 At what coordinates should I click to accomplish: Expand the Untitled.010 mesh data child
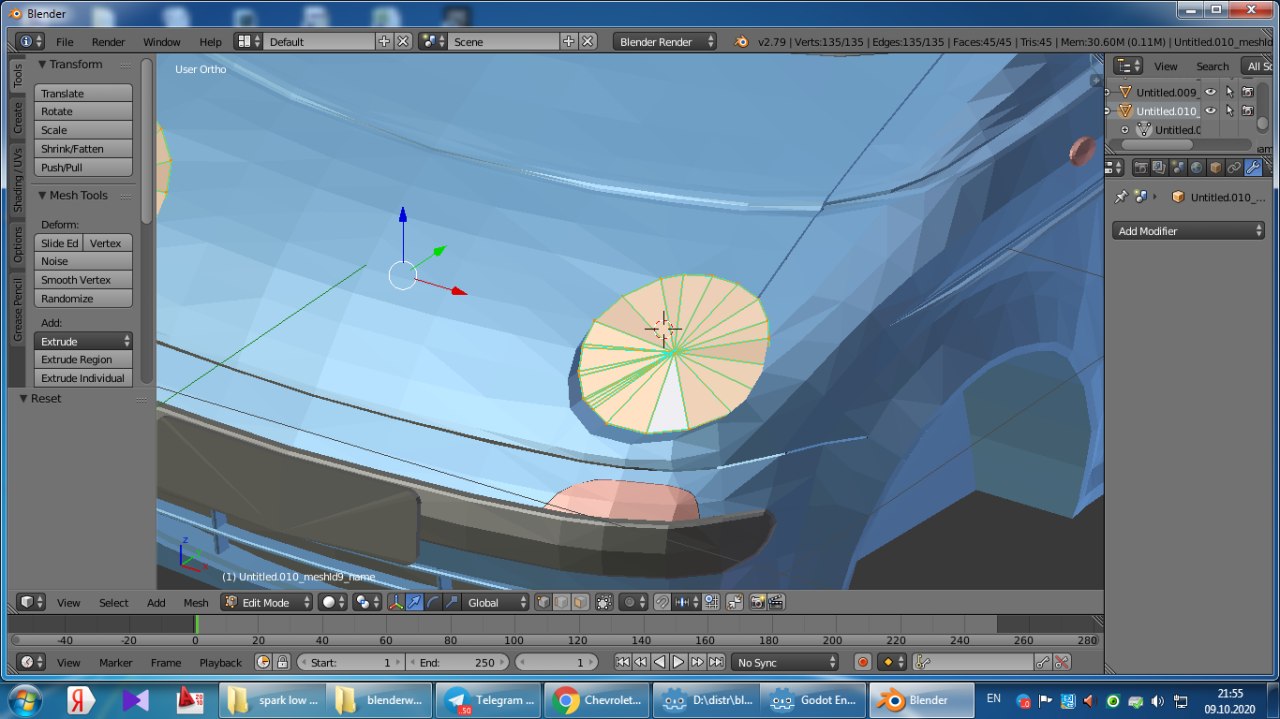tap(1125, 130)
